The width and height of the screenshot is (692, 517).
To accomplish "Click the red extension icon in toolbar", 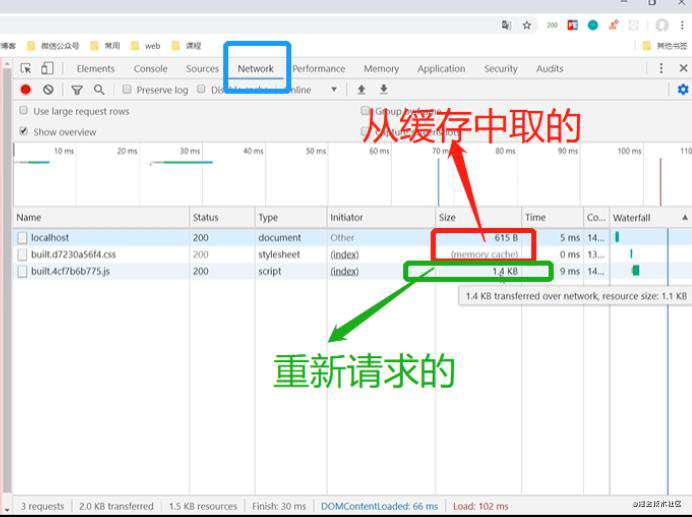I will coord(572,25).
